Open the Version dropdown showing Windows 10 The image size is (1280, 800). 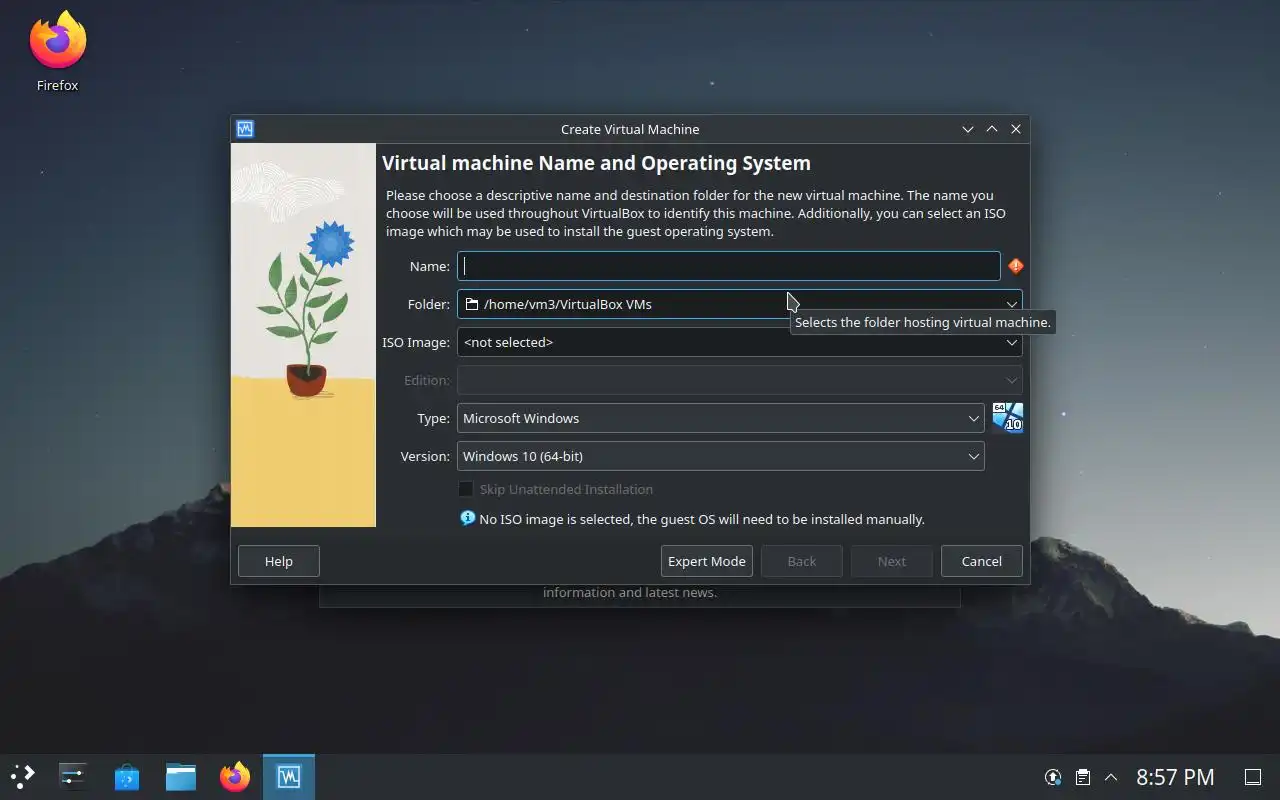point(721,456)
